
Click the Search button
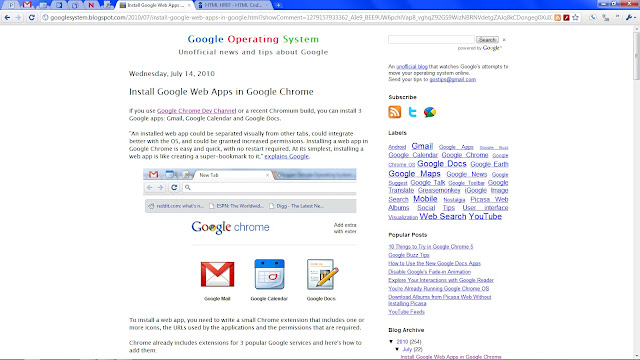click(x=487, y=40)
